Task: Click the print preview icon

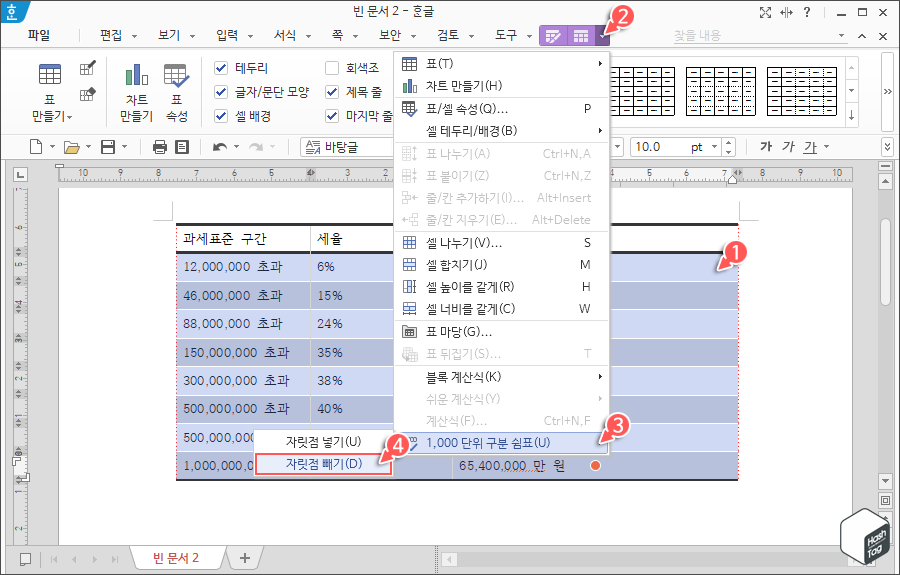Action: pos(182,147)
